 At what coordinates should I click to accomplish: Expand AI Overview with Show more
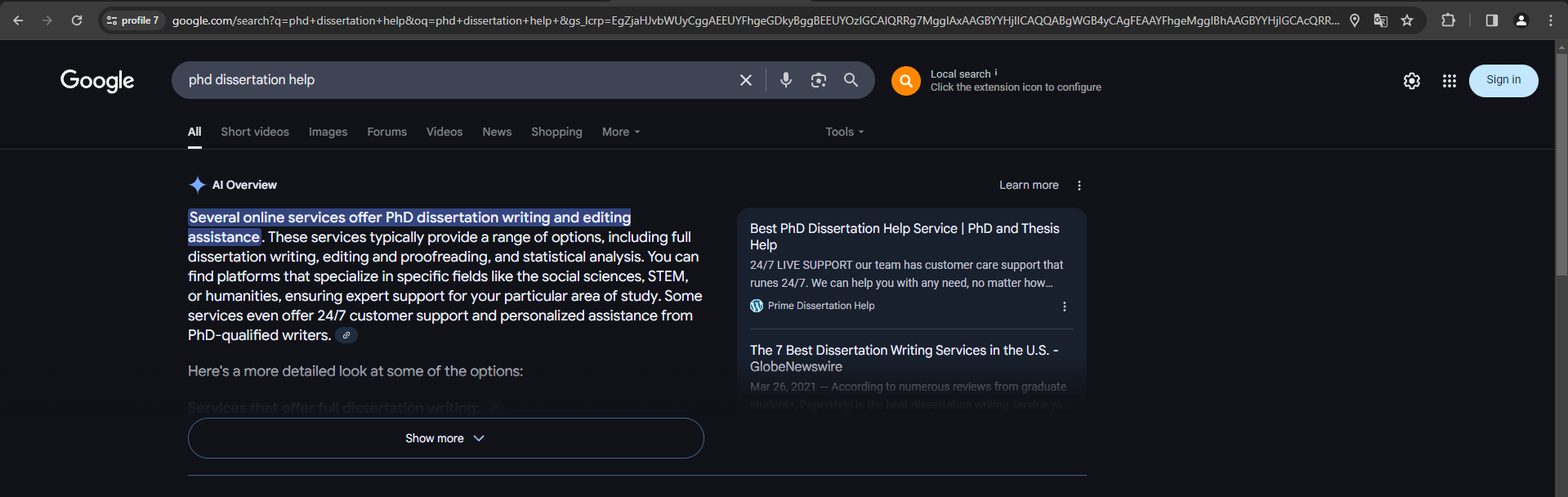(445, 438)
